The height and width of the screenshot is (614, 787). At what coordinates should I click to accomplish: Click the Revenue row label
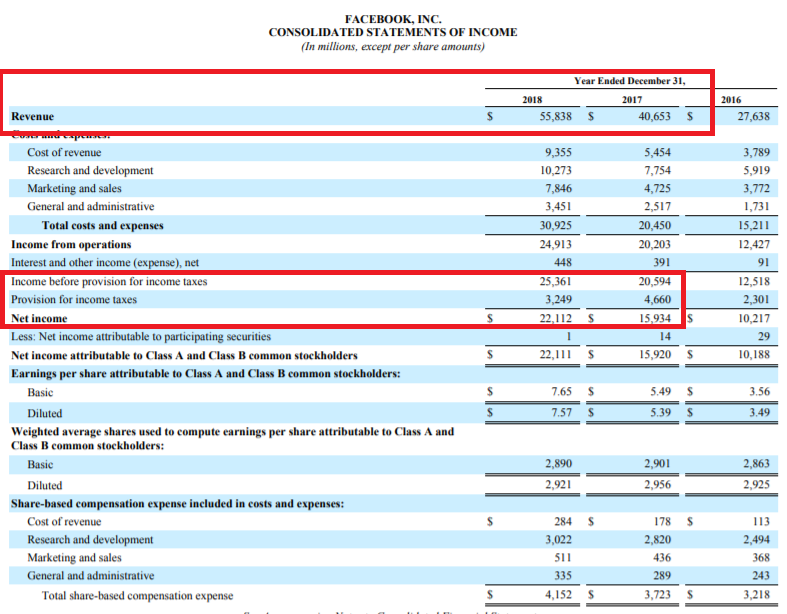pyautogui.click(x=33, y=116)
